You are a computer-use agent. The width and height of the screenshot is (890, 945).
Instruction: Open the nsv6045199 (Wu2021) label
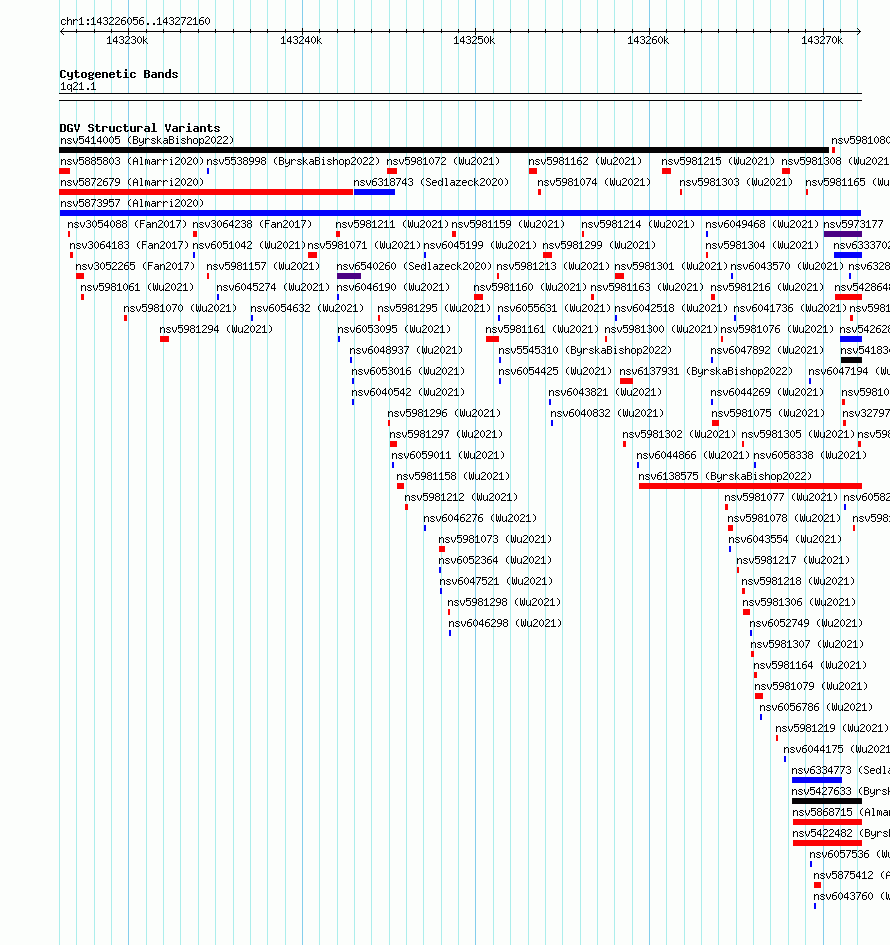tap(480, 245)
